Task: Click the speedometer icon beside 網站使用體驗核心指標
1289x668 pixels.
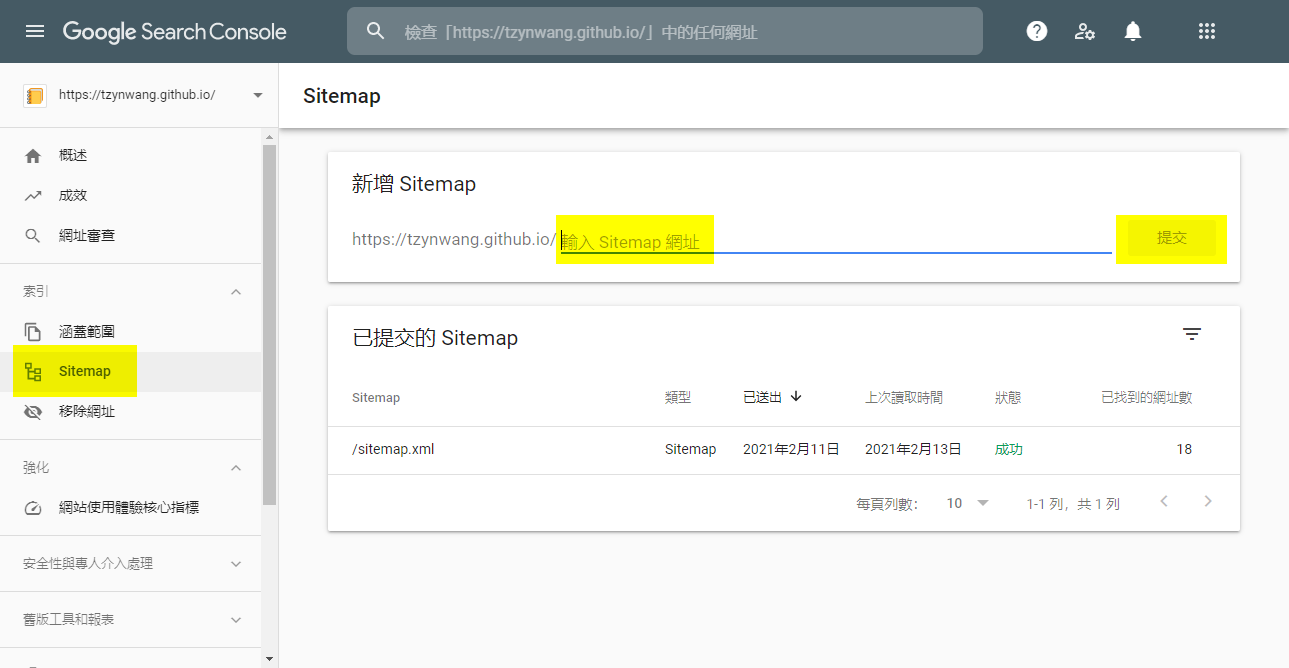Action: tap(33, 508)
